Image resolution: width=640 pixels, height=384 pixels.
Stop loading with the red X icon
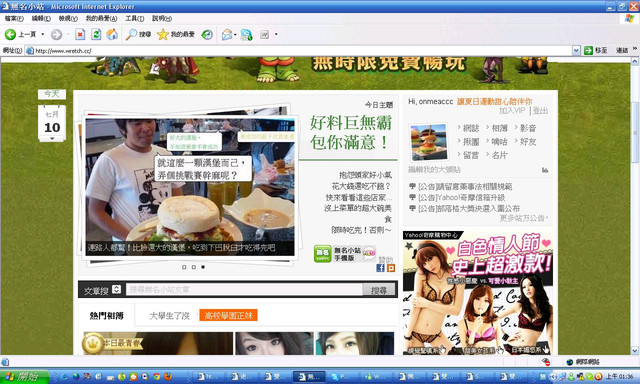point(80,35)
